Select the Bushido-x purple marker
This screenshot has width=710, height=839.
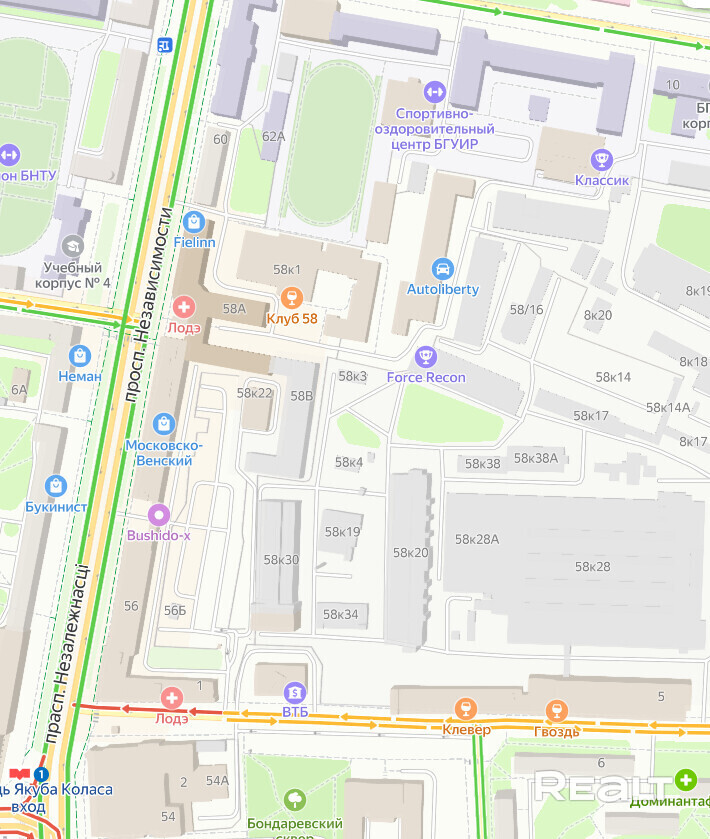click(158, 515)
